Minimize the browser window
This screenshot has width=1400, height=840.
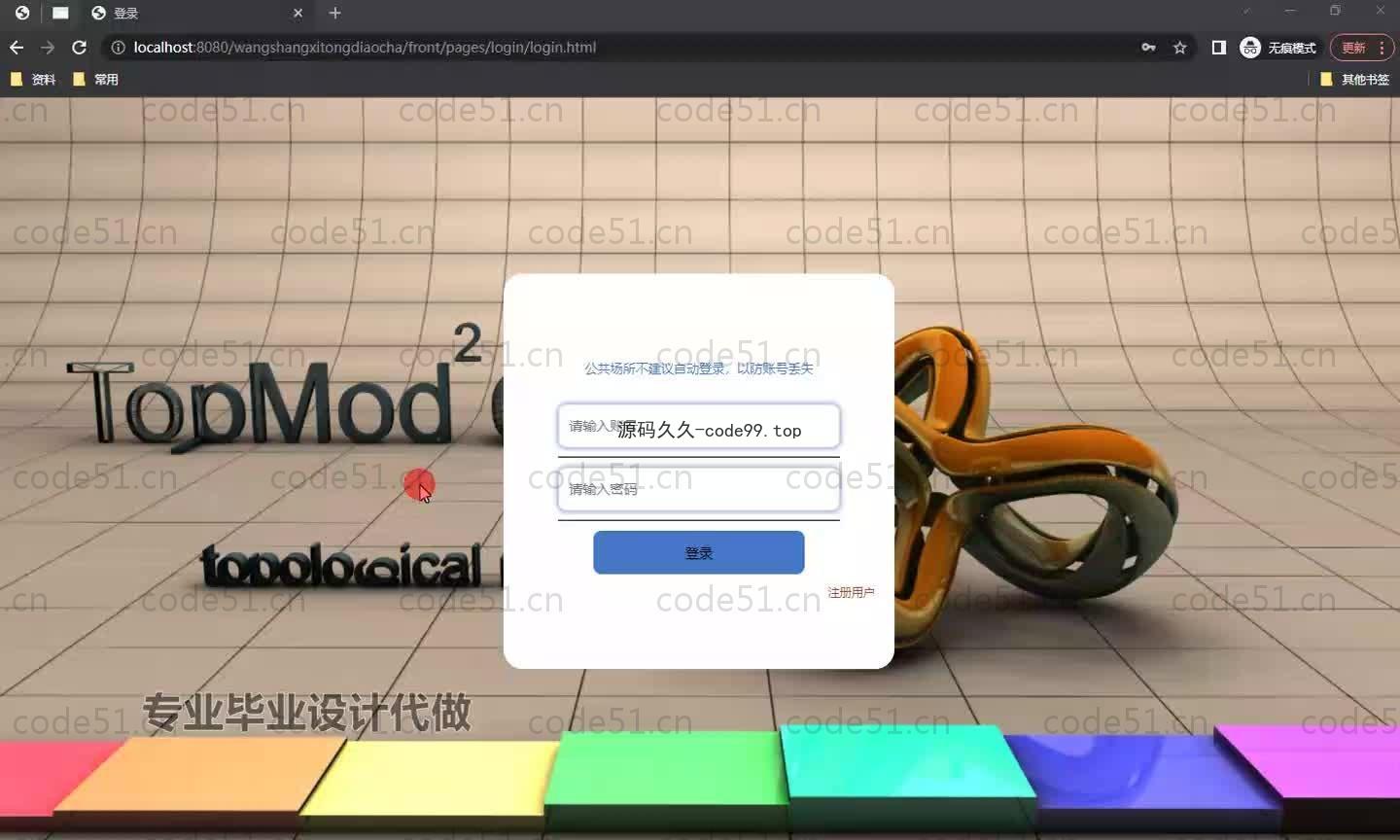(1290, 11)
